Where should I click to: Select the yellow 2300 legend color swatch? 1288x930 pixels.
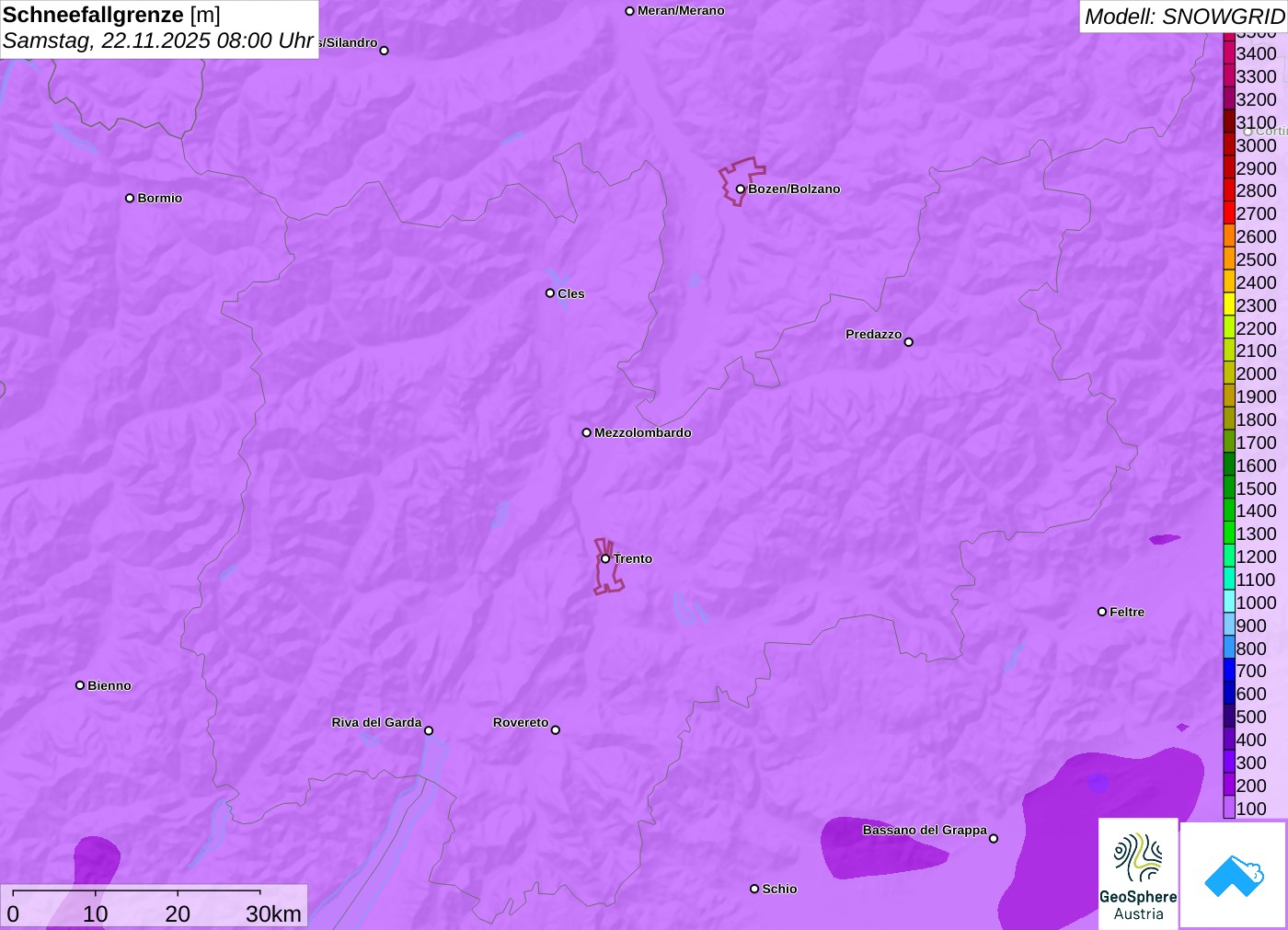(x=1229, y=305)
